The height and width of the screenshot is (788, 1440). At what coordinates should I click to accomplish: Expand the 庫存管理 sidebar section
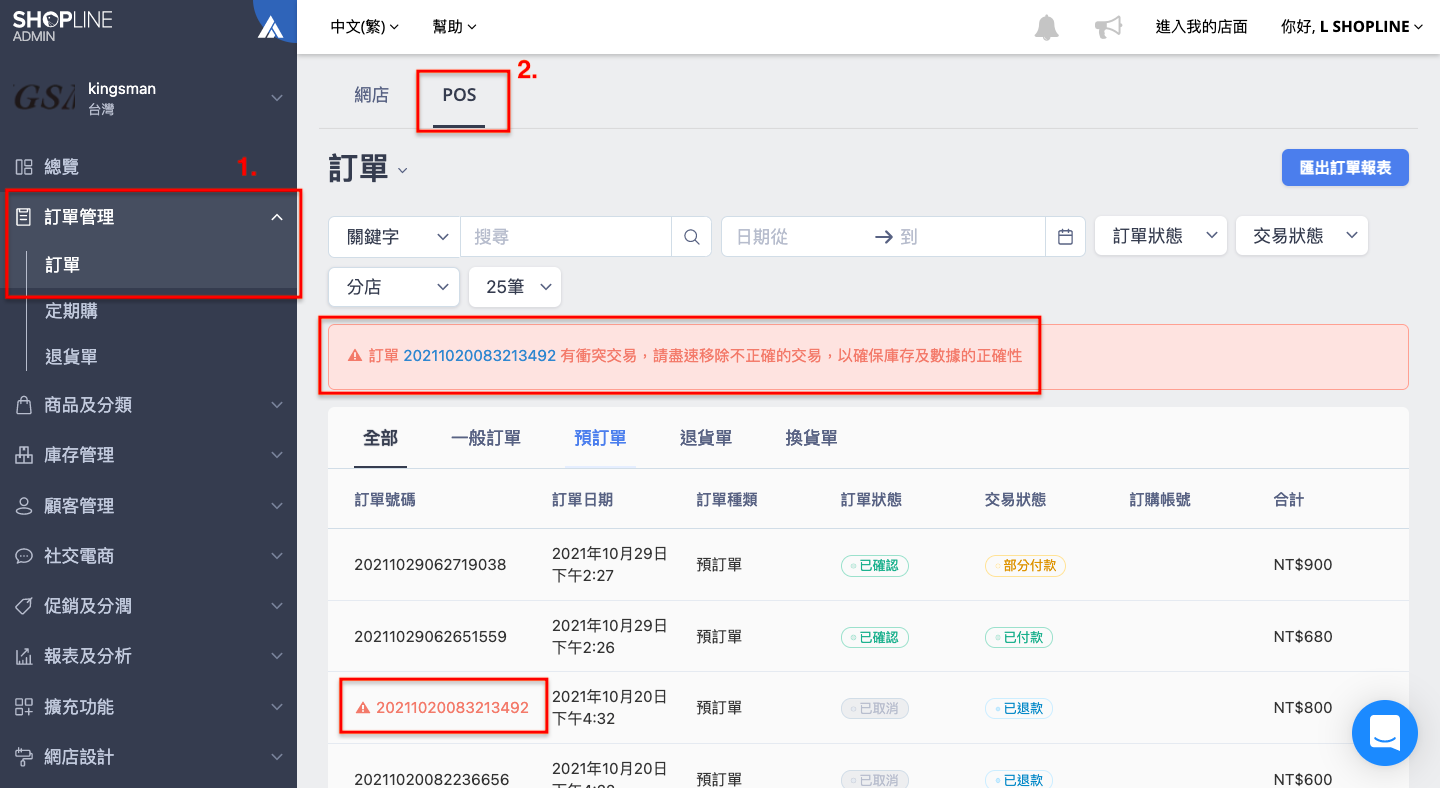(x=148, y=455)
